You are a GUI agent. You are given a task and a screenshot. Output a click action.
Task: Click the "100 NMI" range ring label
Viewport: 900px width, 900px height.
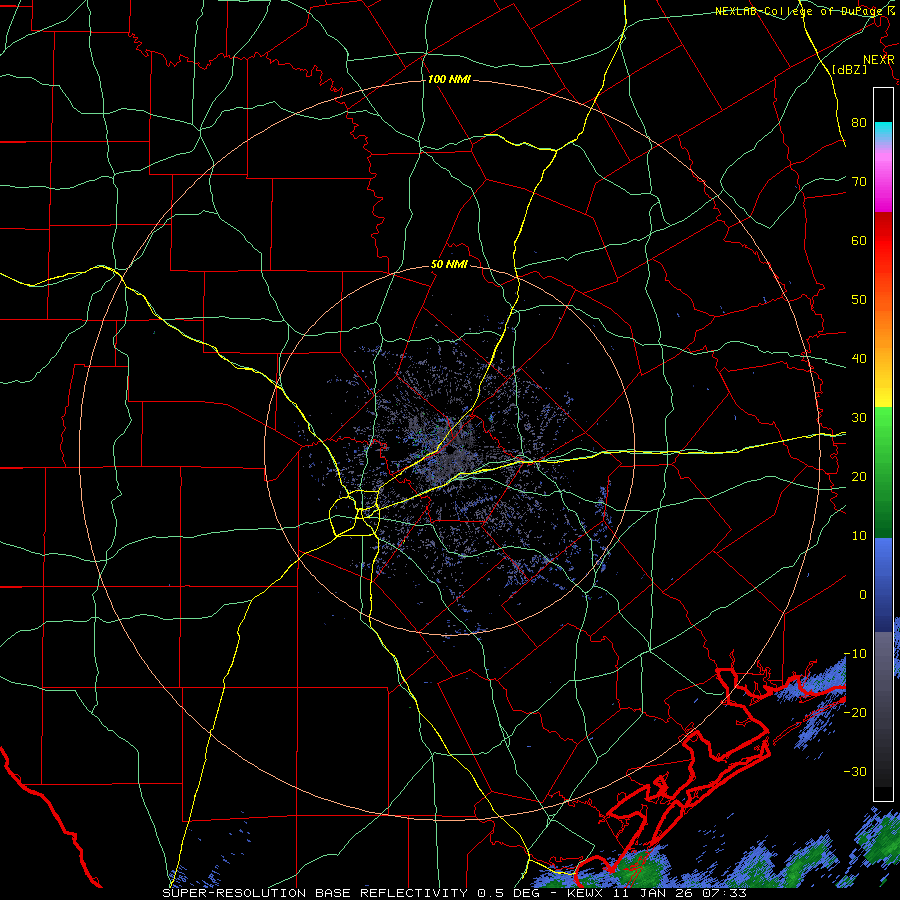click(449, 79)
